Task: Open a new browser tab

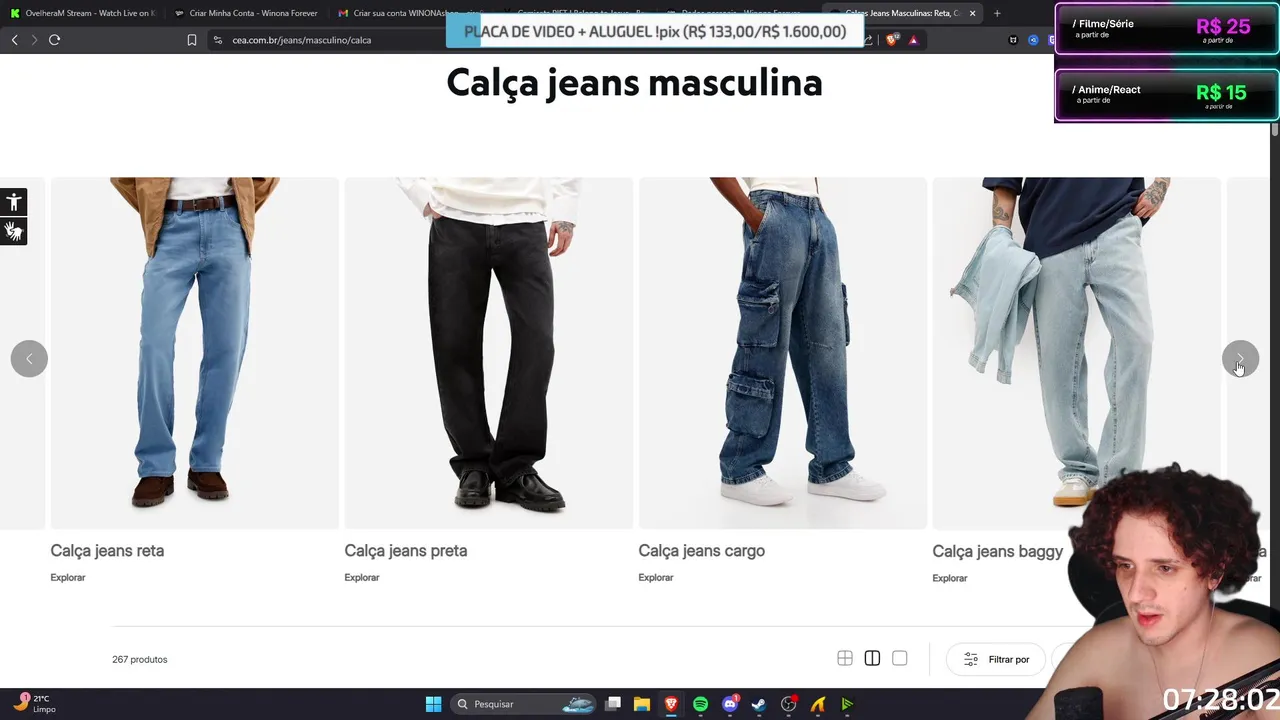Action: [997, 13]
